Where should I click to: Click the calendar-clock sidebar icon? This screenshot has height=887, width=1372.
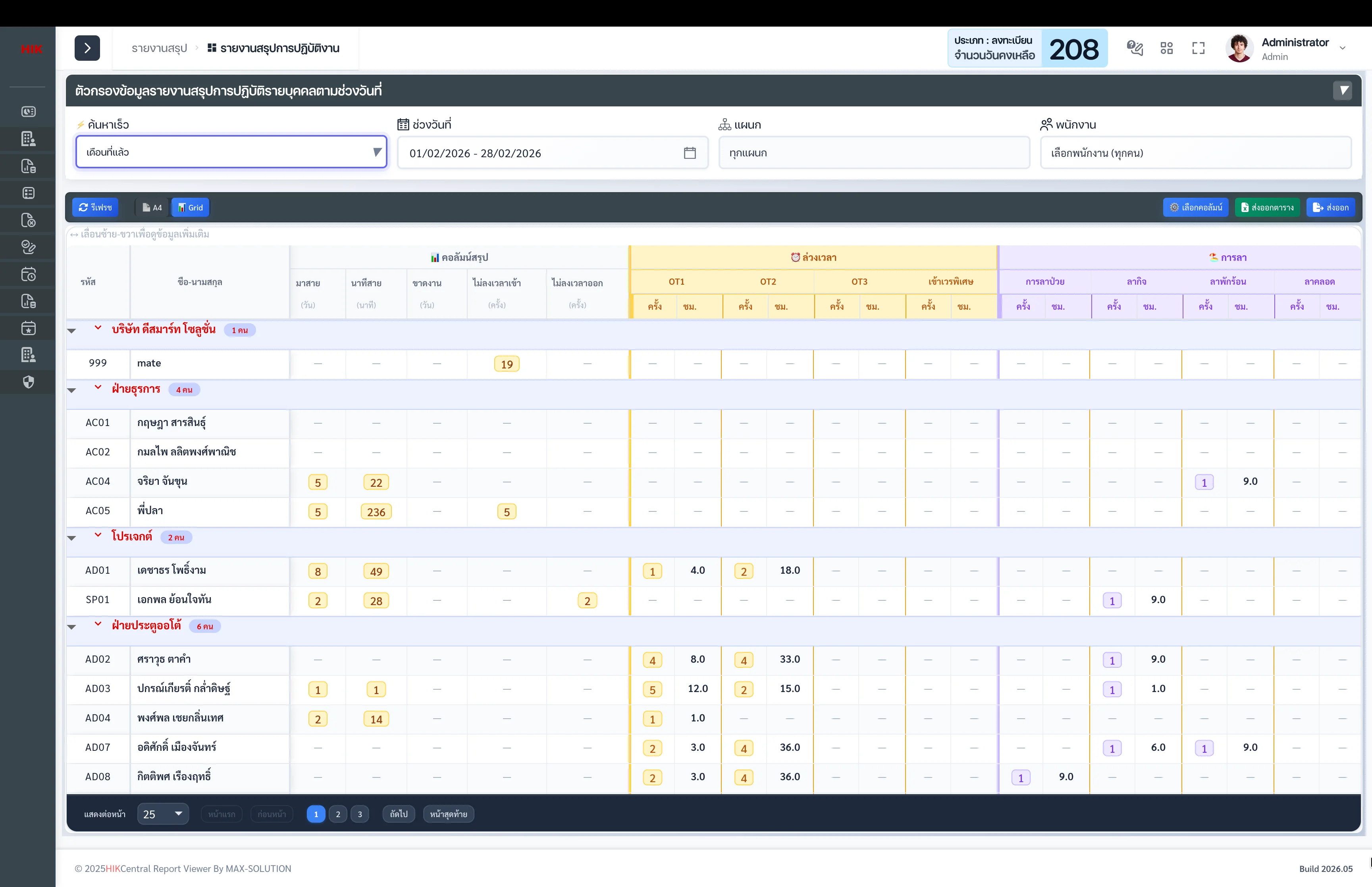[28, 274]
